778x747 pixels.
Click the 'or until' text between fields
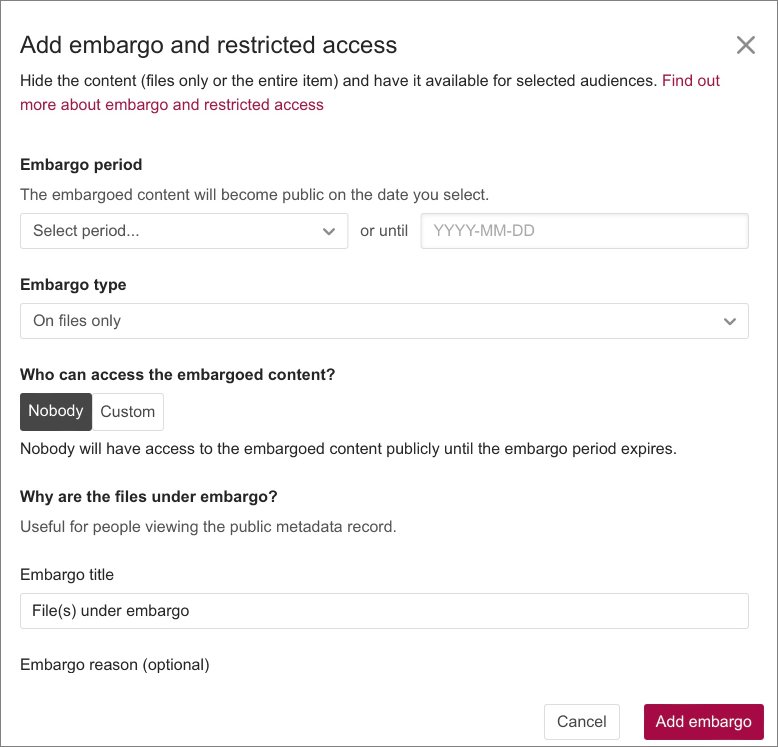pos(384,231)
